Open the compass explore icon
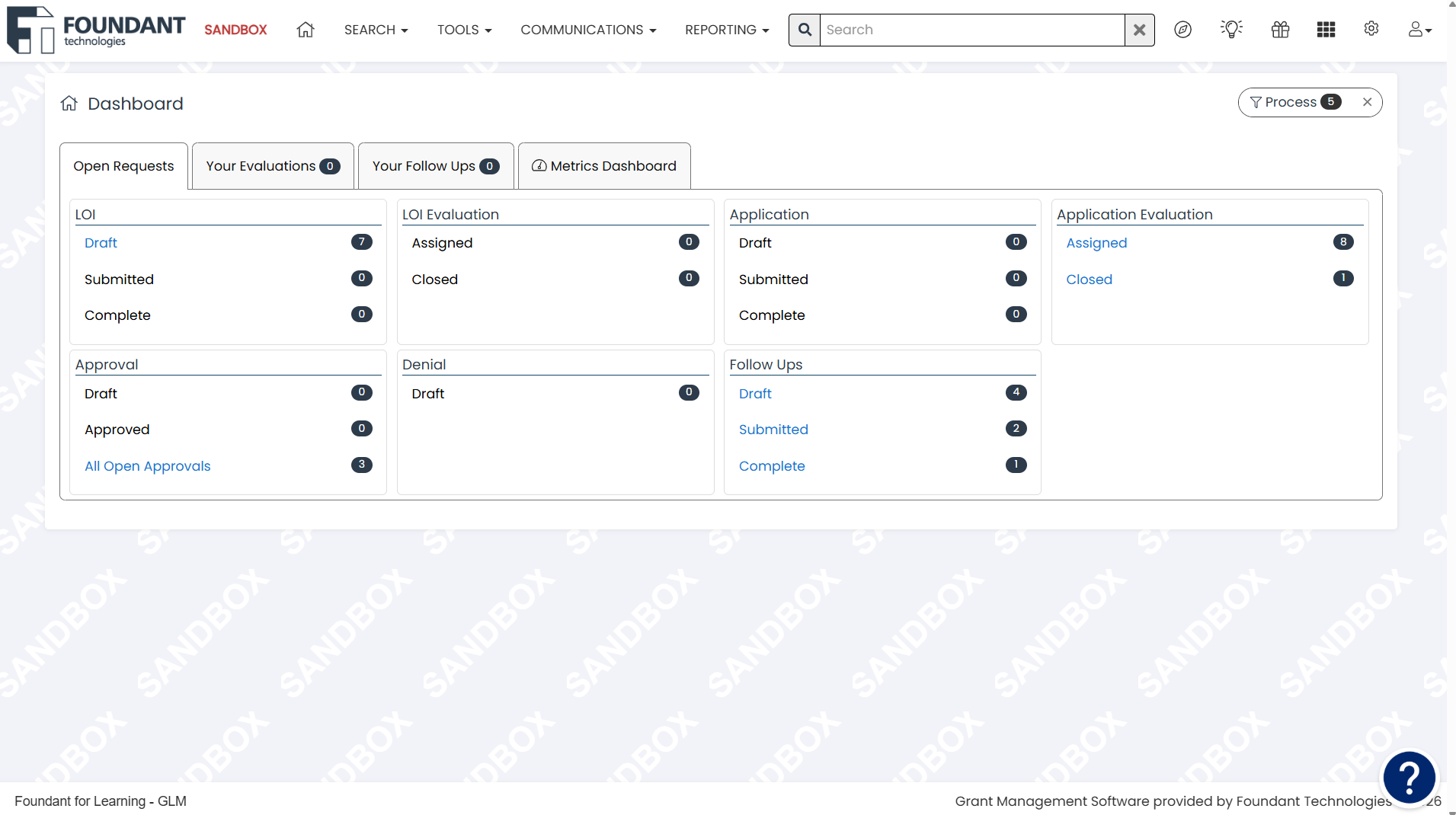Viewport: 1456px width, 815px height. [1182, 30]
